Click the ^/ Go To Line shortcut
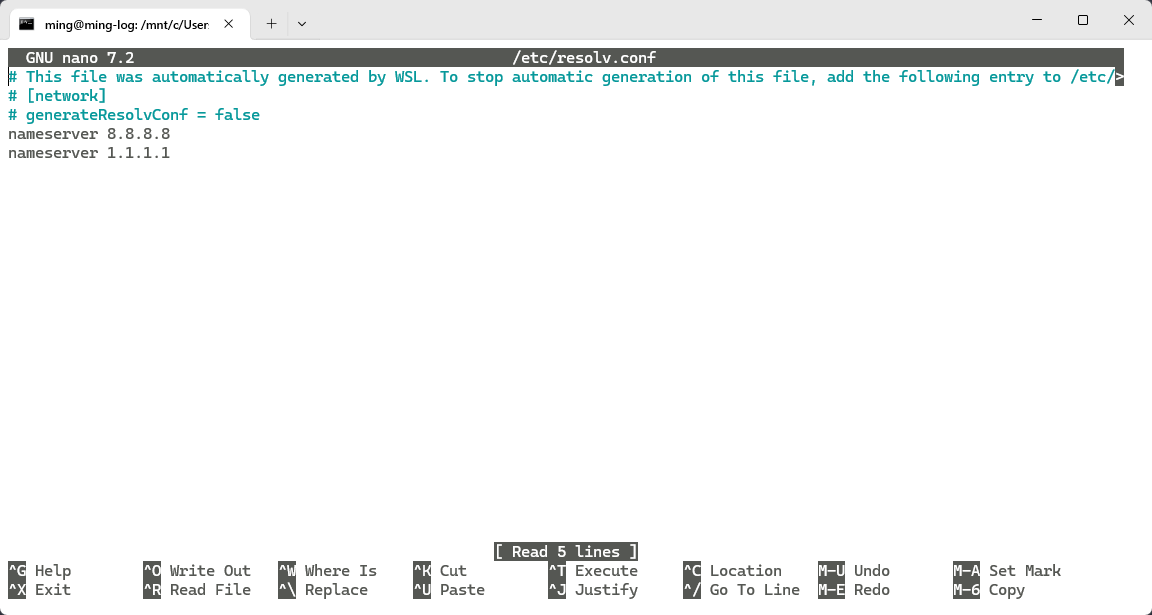The image size is (1152, 615). 741,590
